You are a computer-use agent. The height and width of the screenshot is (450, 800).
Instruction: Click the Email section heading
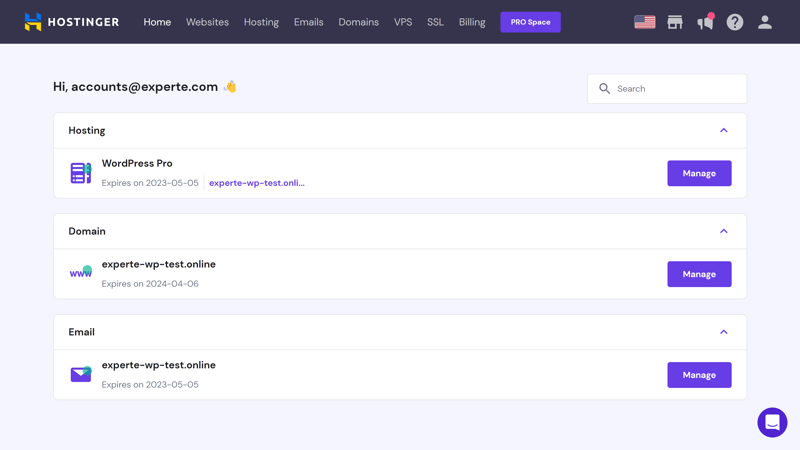point(82,332)
